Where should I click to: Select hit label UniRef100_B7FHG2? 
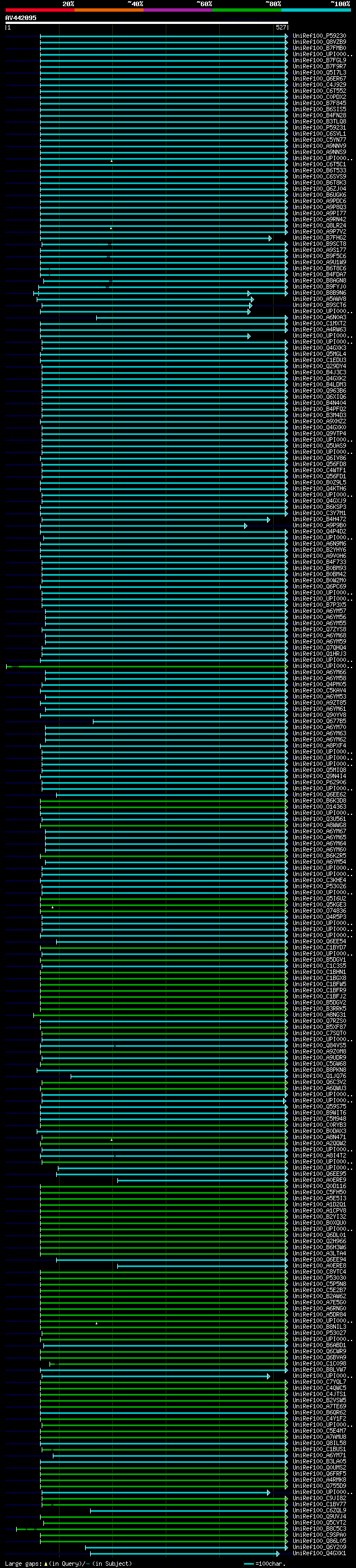click(x=319, y=238)
